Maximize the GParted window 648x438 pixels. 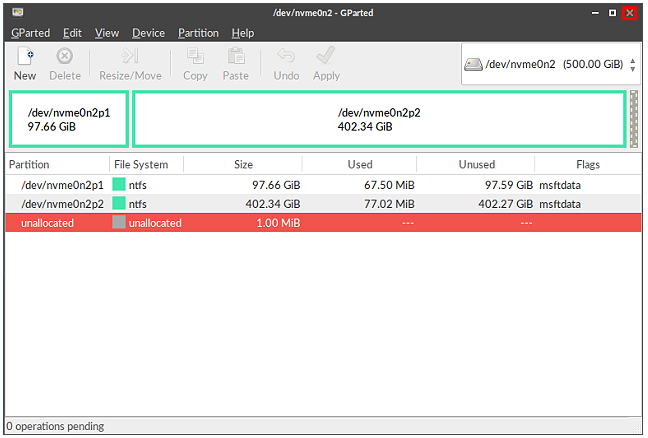coord(612,13)
